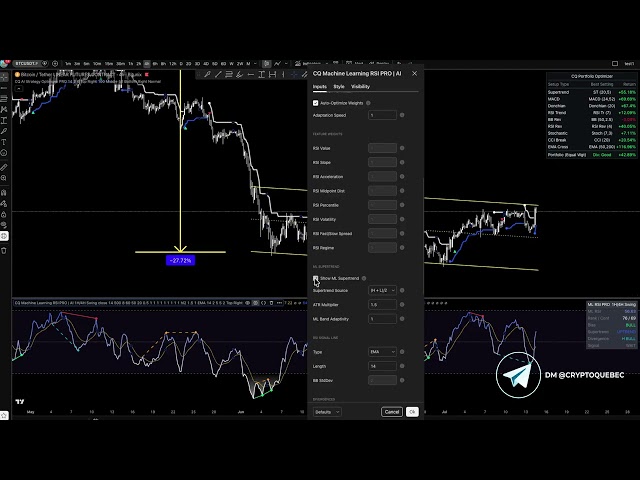Select the crosshair cursor tool in sidebar

coord(4,77)
